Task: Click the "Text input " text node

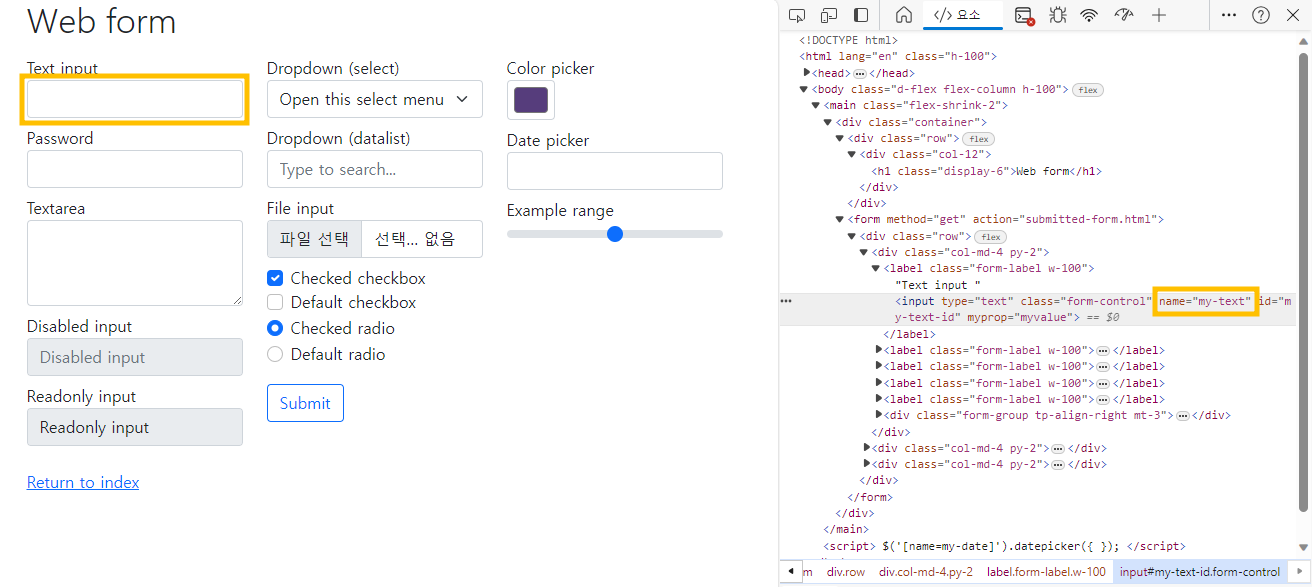Action: click(937, 285)
